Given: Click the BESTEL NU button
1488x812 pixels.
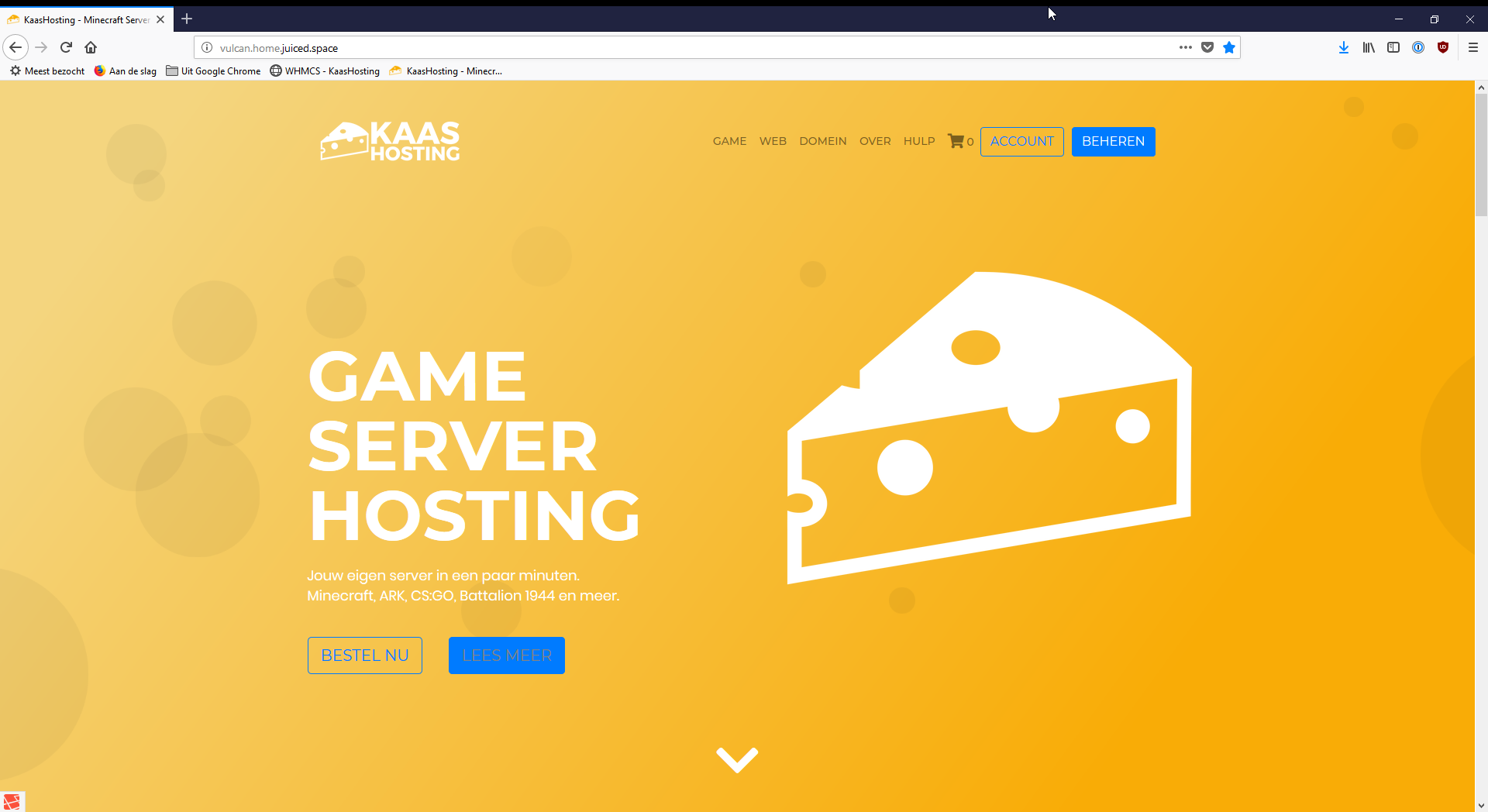Looking at the screenshot, I should pyautogui.click(x=364, y=655).
